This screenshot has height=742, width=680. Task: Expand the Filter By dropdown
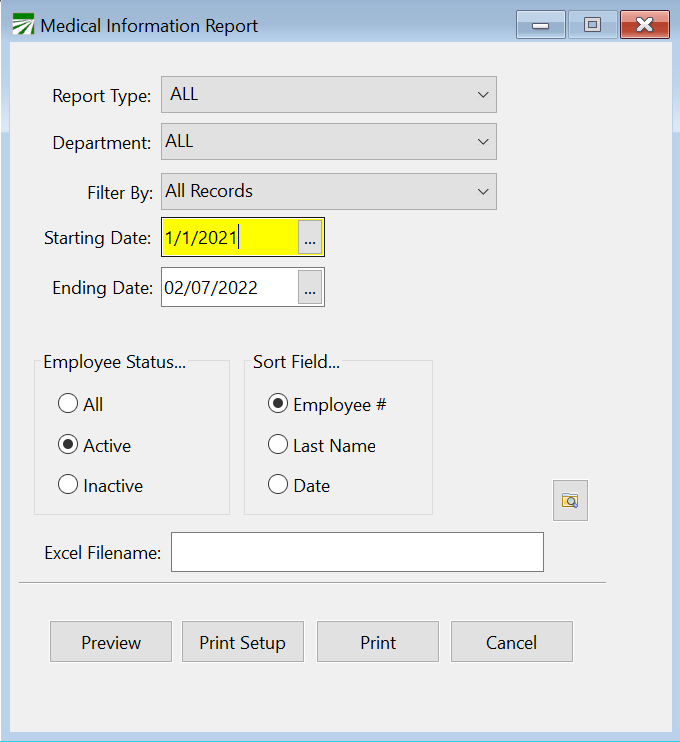[x=483, y=191]
